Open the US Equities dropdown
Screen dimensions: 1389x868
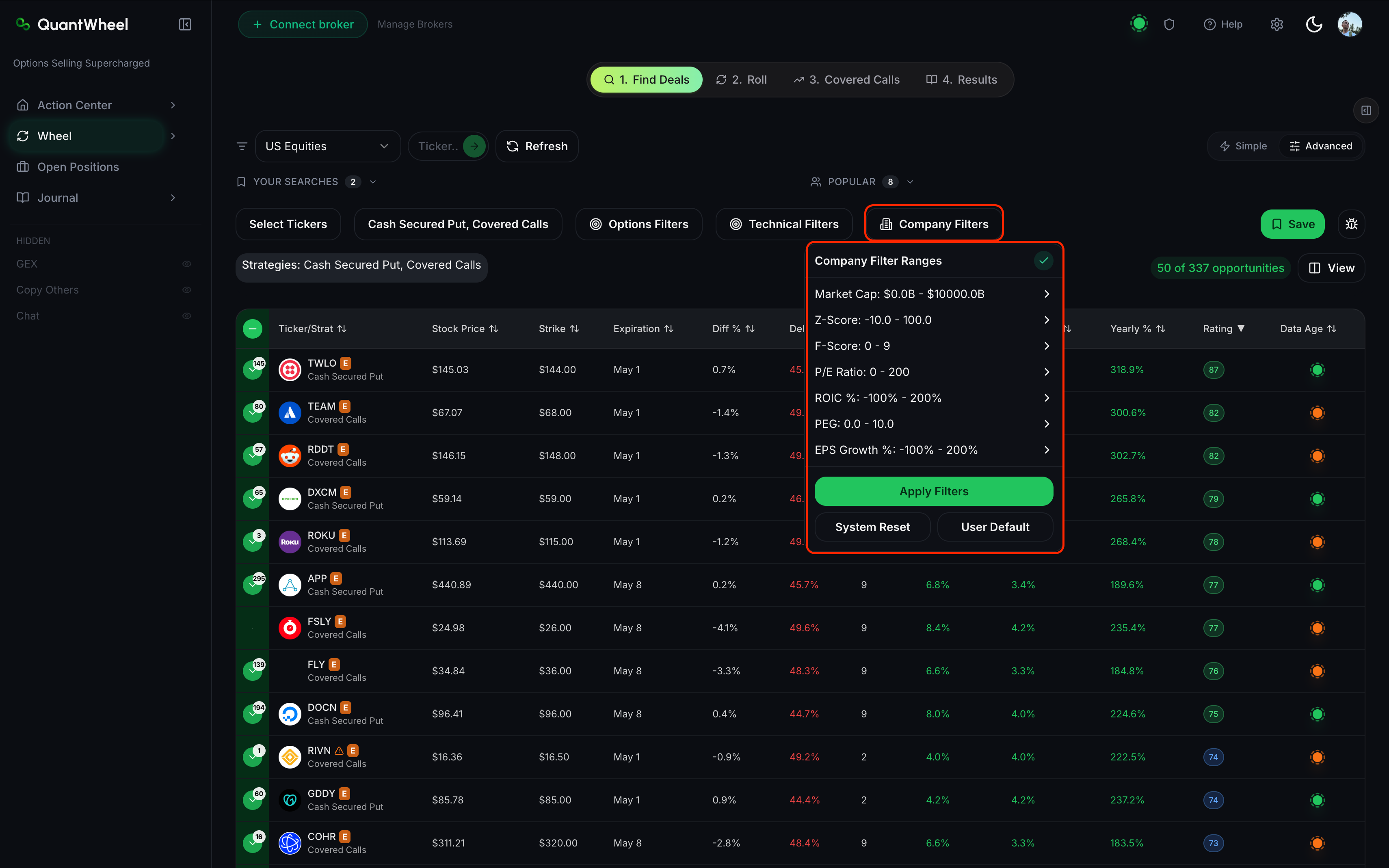(x=327, y=146)
